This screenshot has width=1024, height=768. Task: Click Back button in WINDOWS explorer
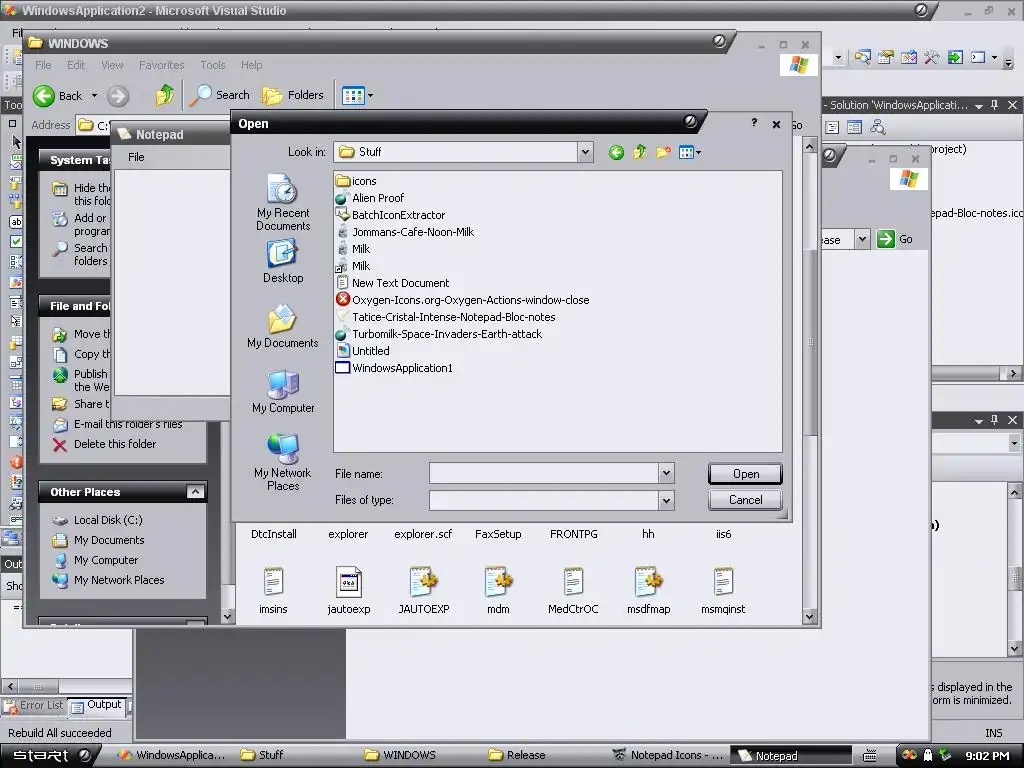(57, 96)
